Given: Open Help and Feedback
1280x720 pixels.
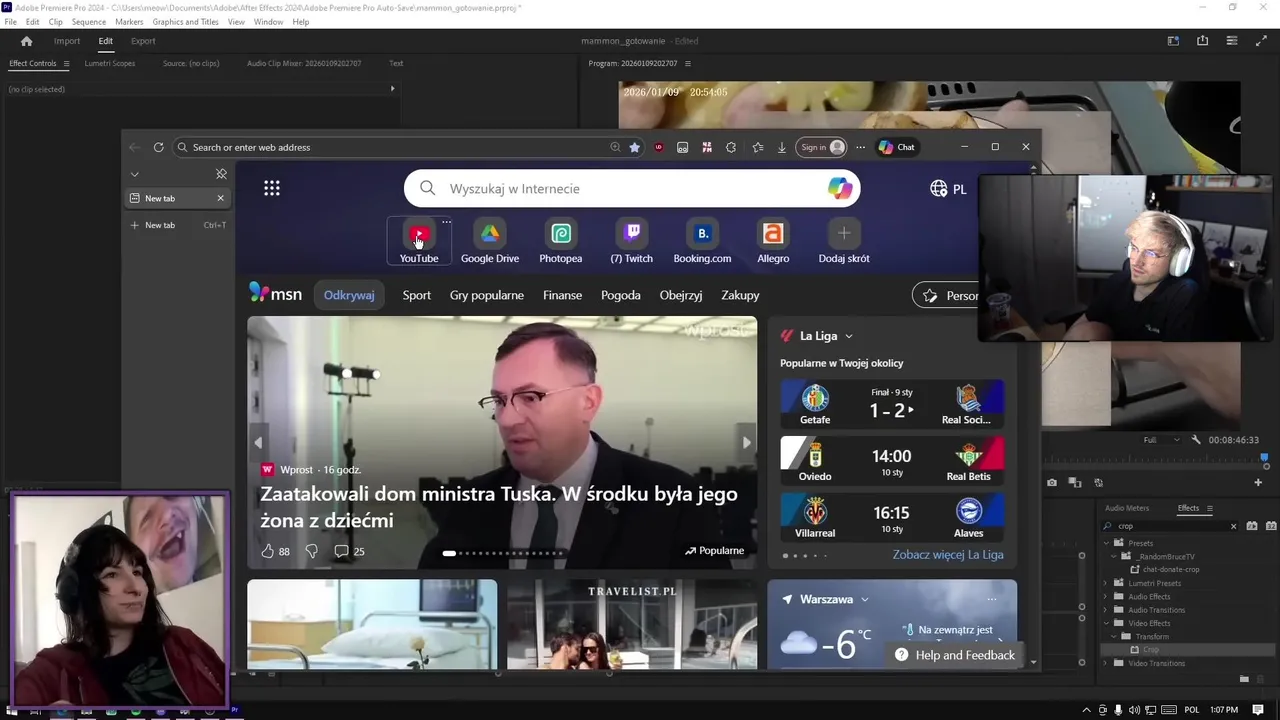Looking at the screenshot, I should 954,655.
